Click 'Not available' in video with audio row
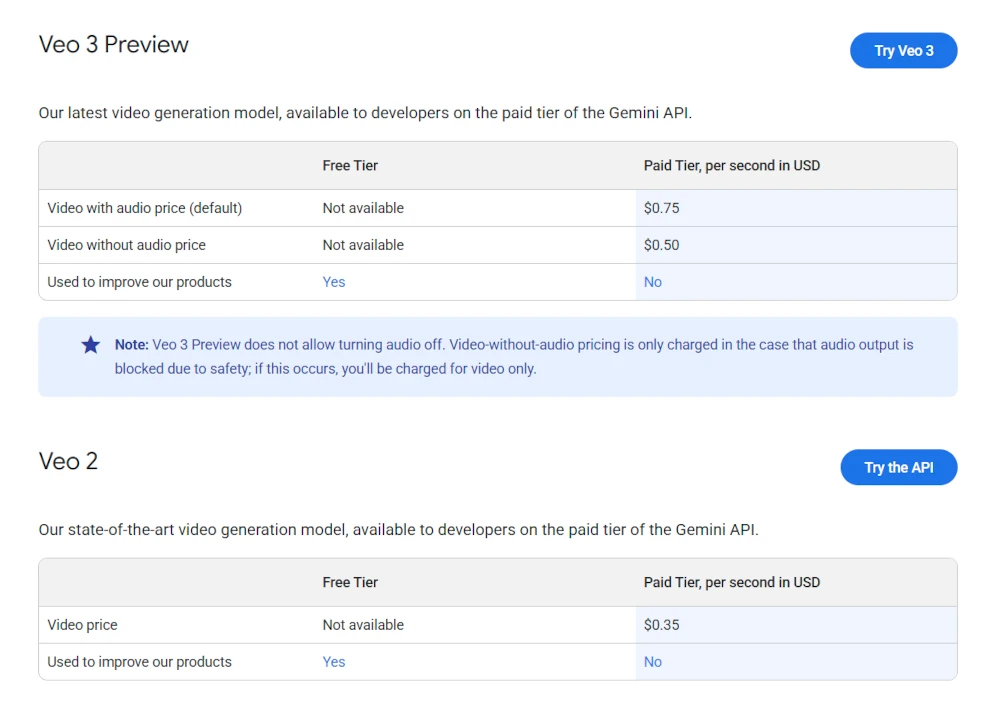The height and width of the screenshot is (710, 1000). [x=363, y=208]
